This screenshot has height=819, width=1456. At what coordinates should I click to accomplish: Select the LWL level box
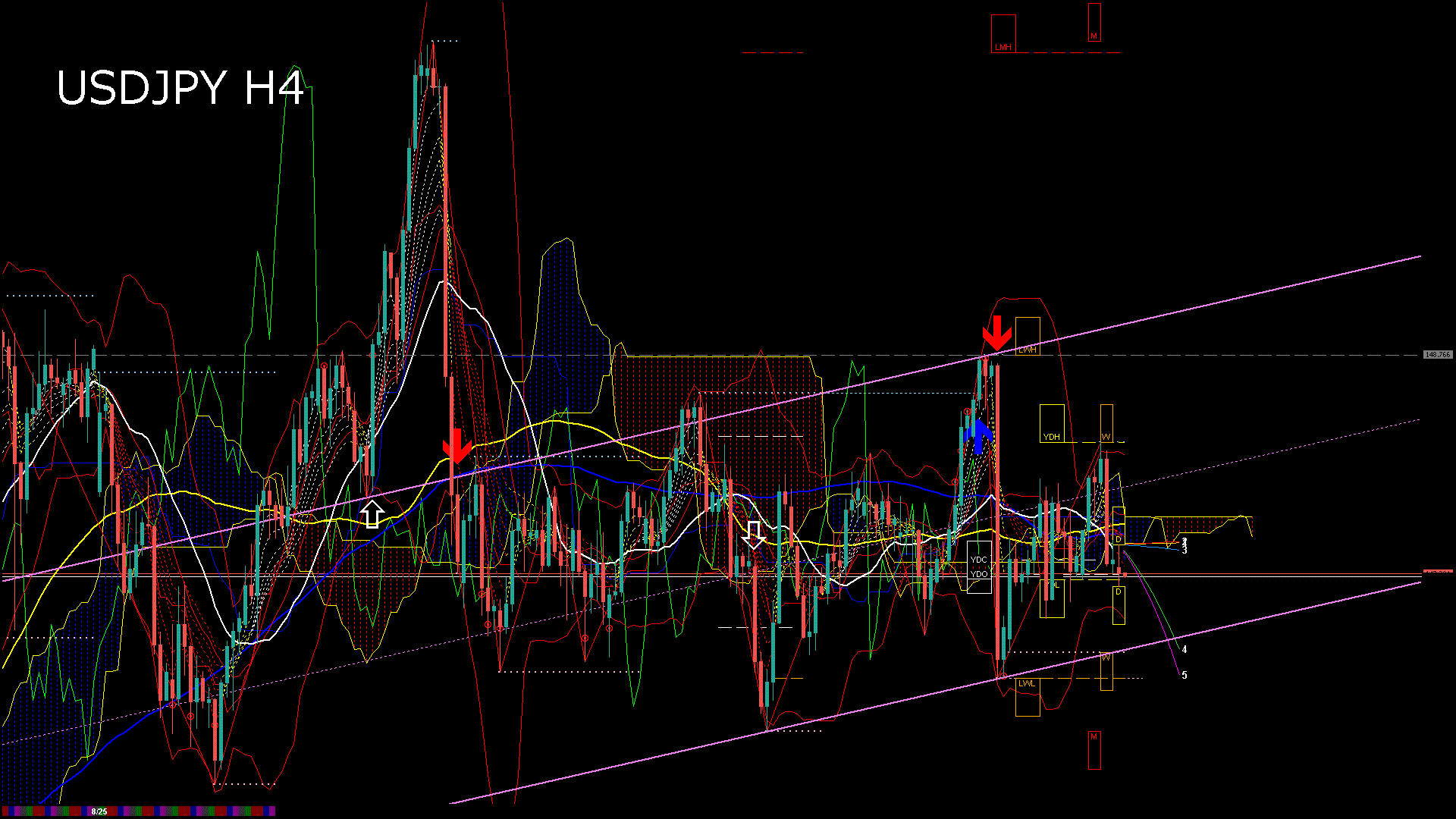(1028, 697)
